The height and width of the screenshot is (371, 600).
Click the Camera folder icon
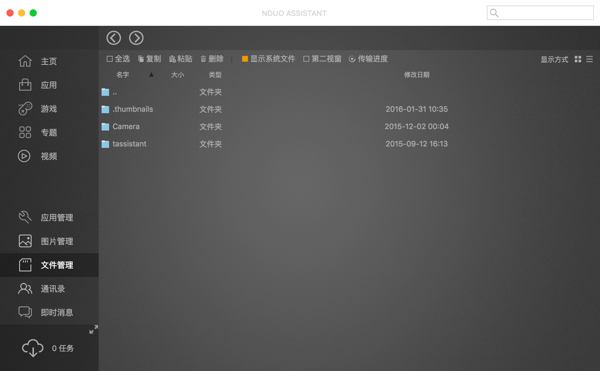[105, 127]
